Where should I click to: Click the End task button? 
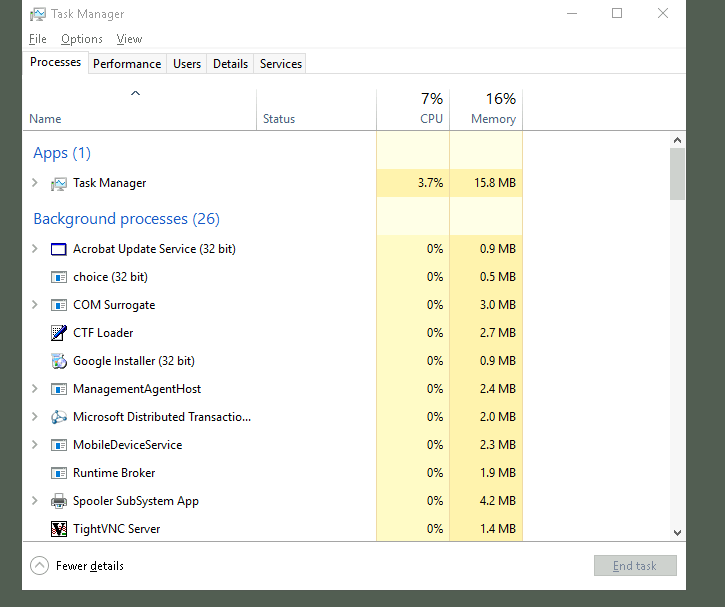[635, 566]
